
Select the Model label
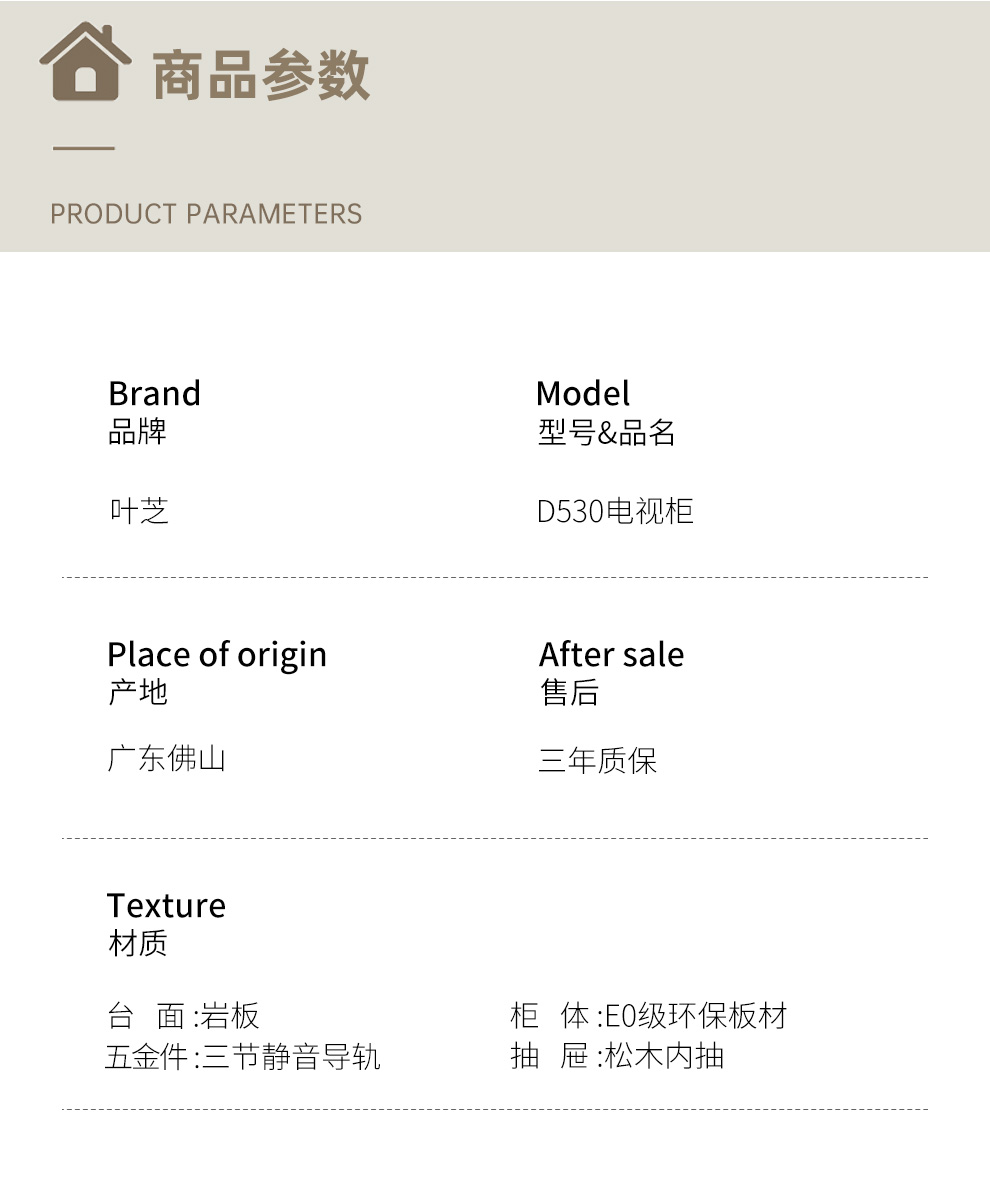[583, 393]
